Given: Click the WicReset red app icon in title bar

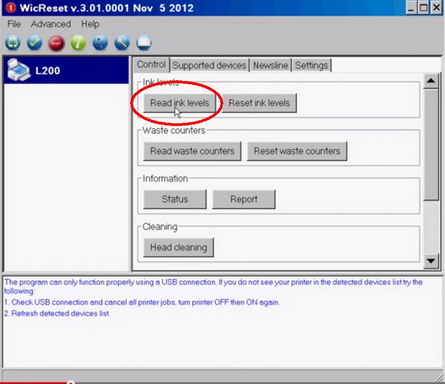Looking at the screenshot, I should click(x=11, y=7).
